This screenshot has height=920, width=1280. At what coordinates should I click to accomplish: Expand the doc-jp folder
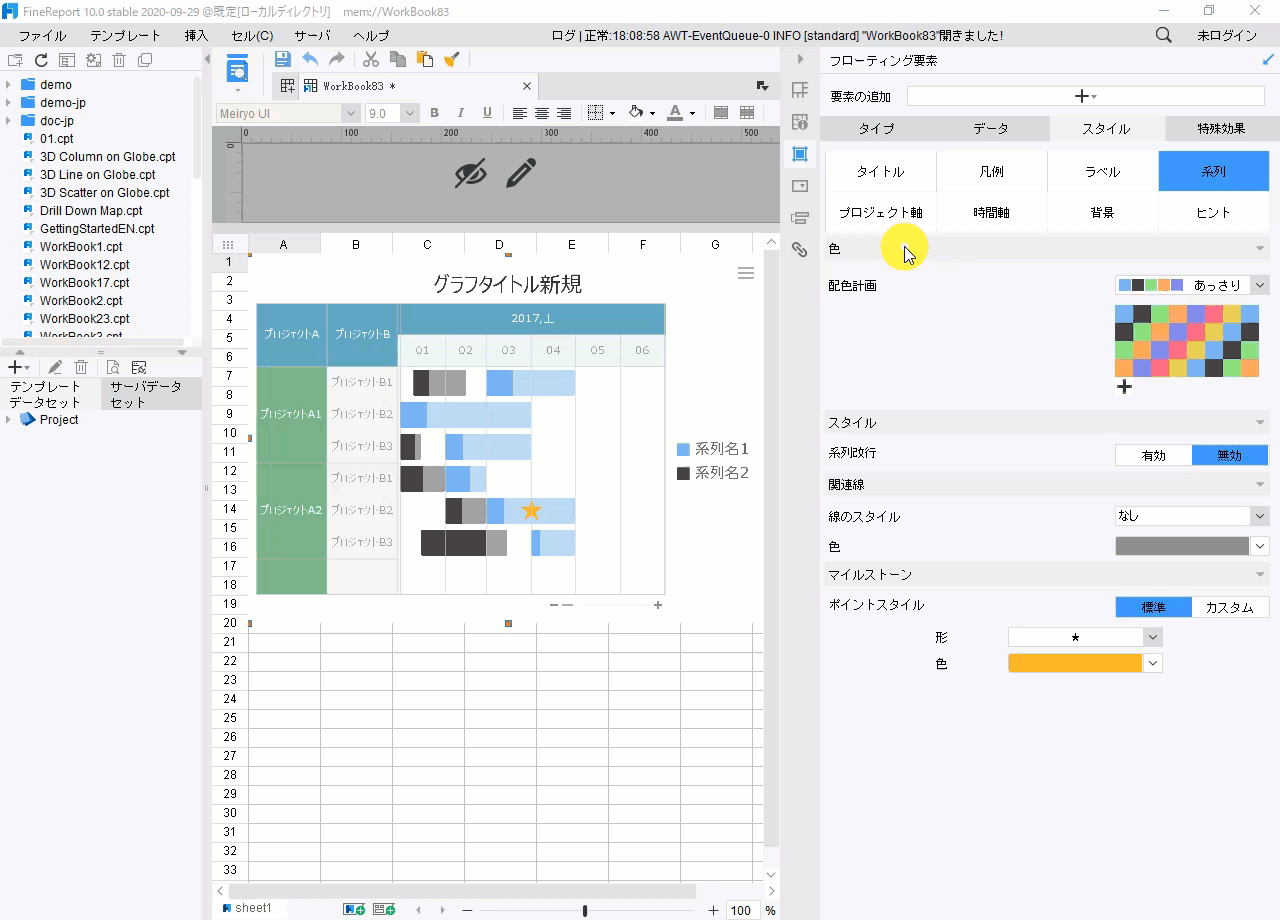click(x=8, y=121)
